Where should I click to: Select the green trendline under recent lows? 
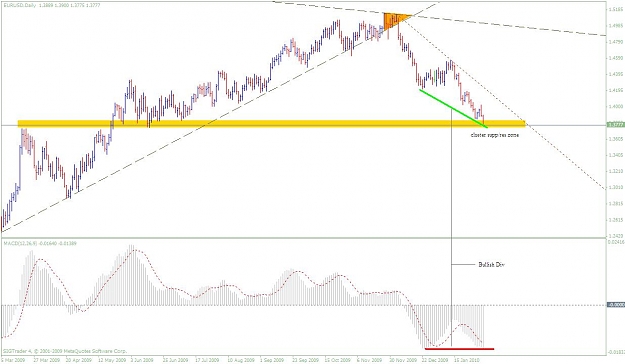(x=453, y=108)
